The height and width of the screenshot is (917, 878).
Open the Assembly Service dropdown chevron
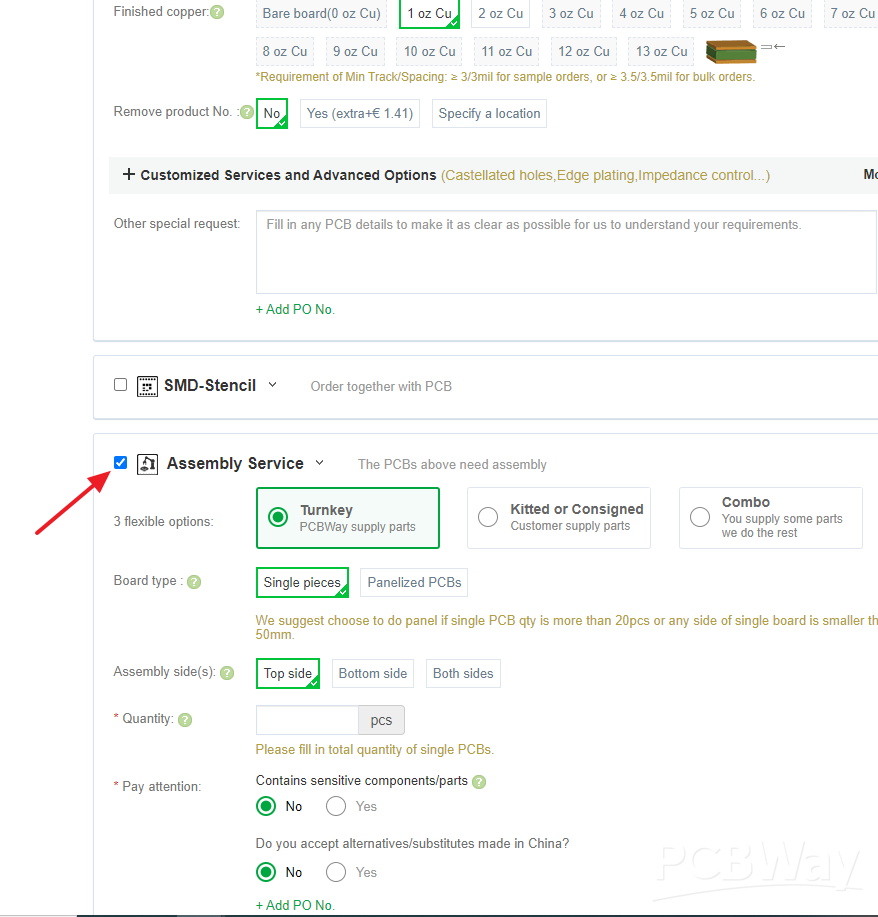[x=320, y=463]
